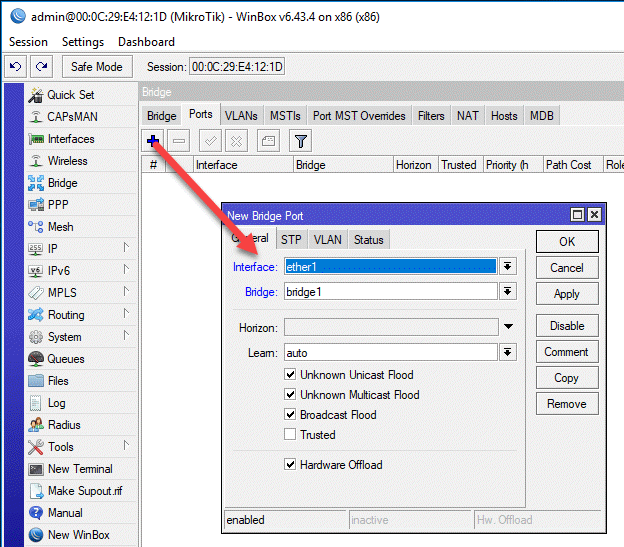
Task: Click the Remove button in dialog
Action: [567, 404]
